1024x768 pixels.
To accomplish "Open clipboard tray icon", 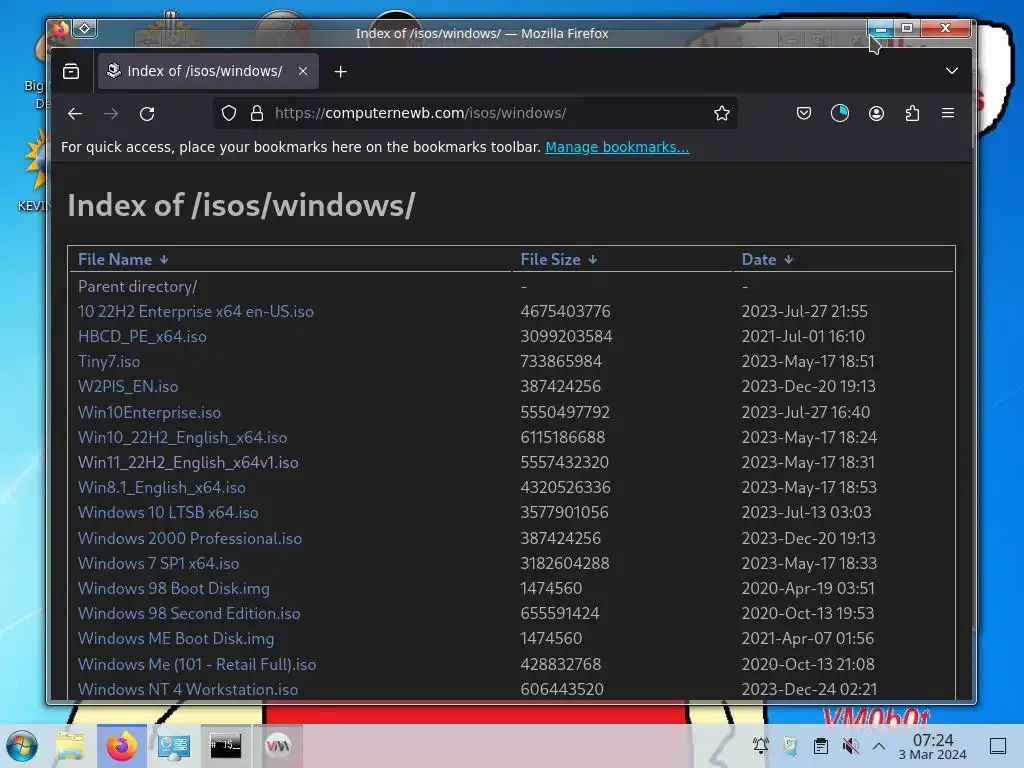I will click(x=821, y=746).
